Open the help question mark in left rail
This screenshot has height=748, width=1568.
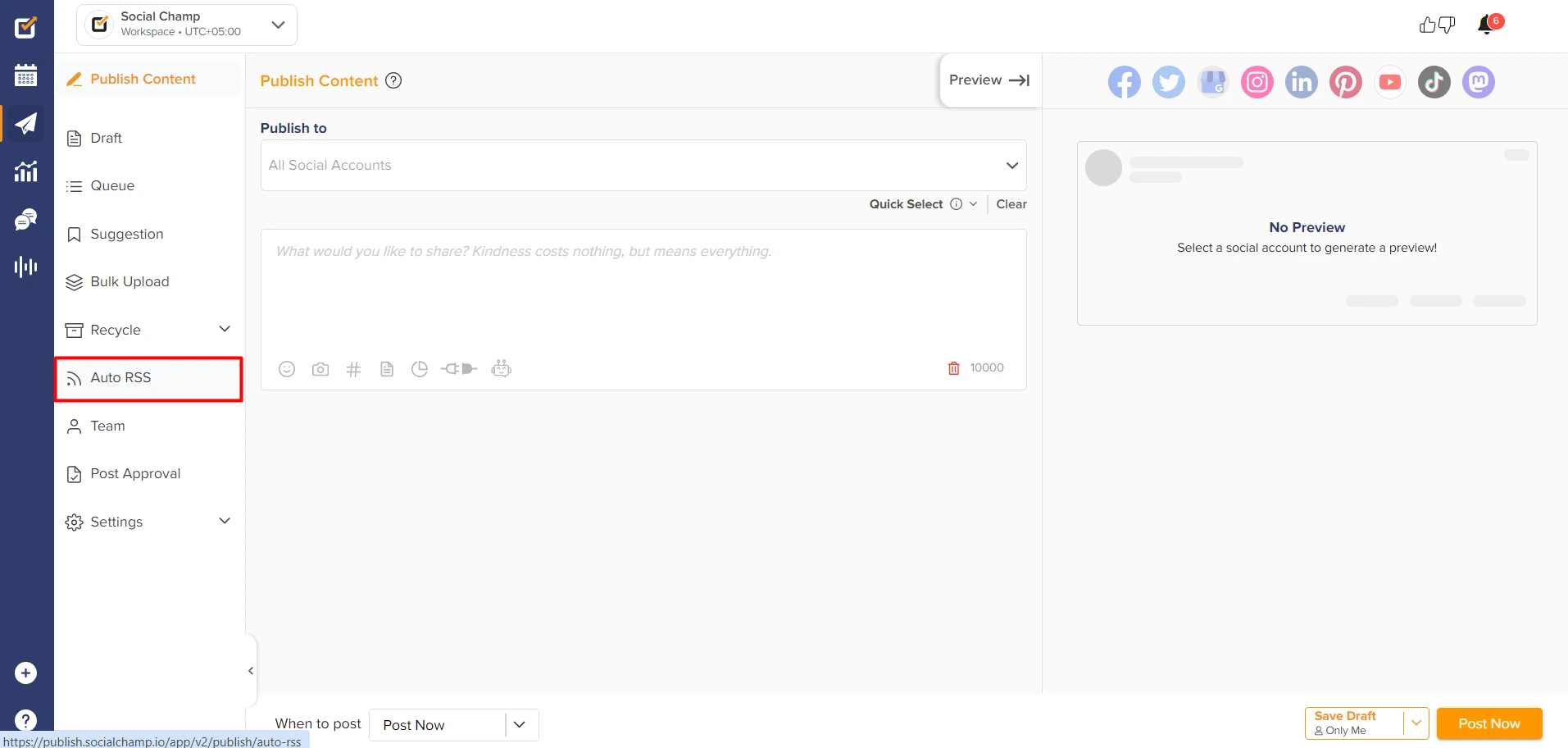tap(25, 720)
